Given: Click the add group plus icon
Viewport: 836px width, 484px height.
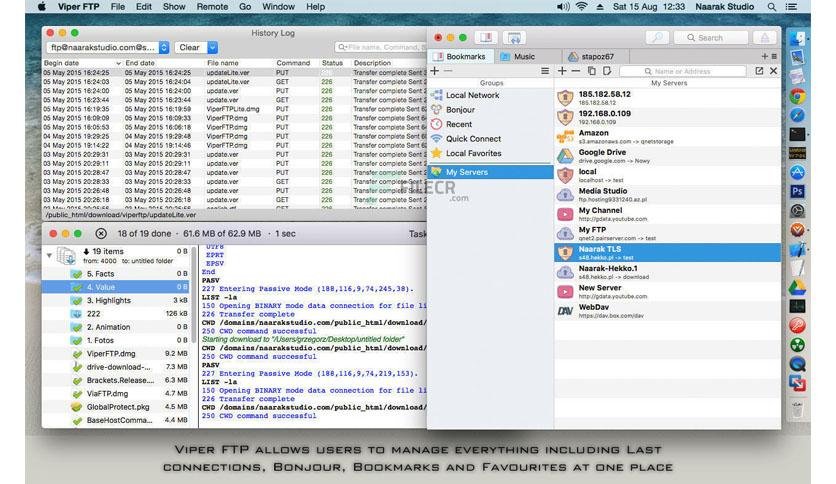Looking at the screenshot, I should [x=435, y=71].
